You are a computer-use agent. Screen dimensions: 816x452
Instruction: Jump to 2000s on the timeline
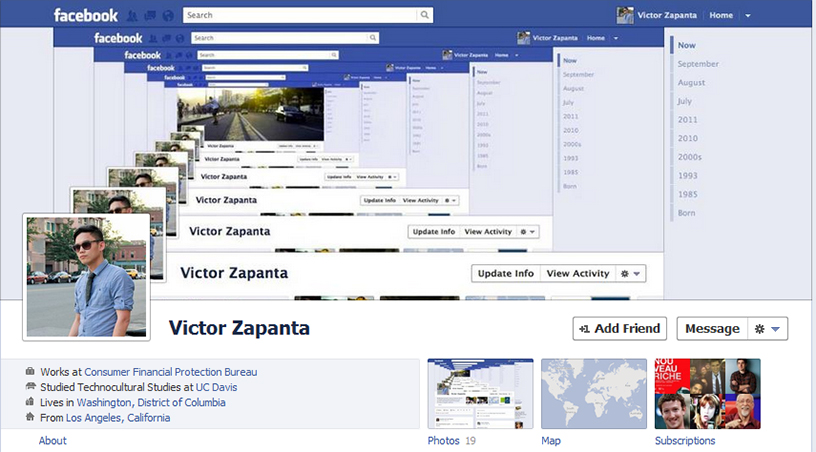(x=690, y=157)
